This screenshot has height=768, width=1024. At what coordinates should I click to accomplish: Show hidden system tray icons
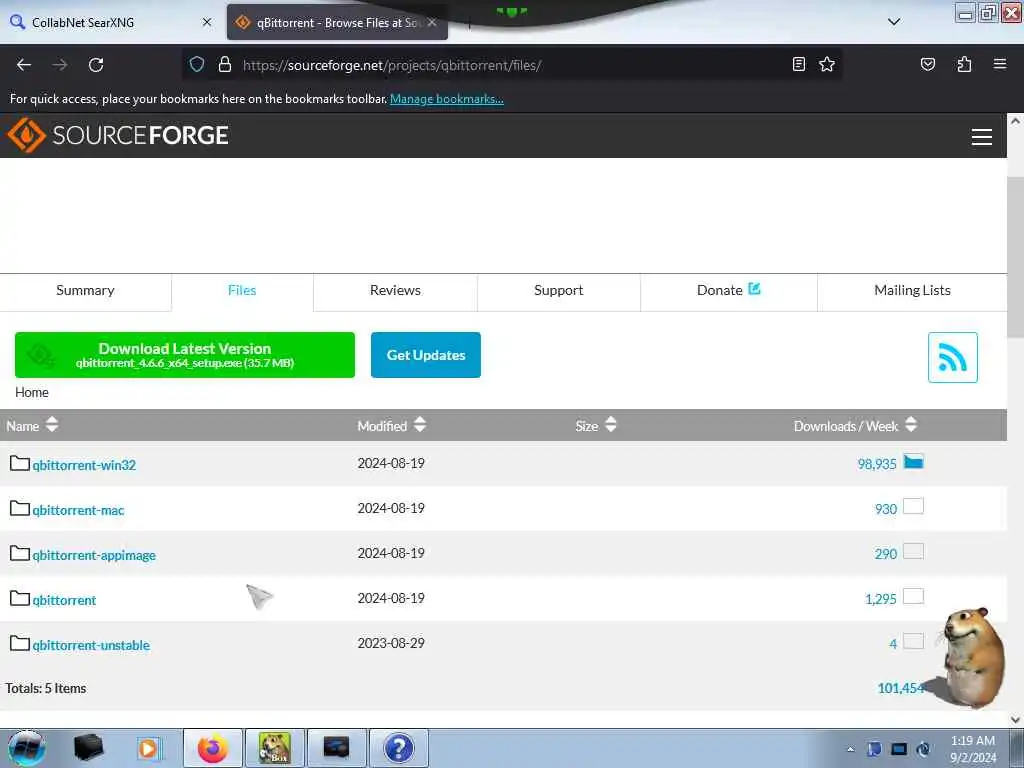pyautogui.click(x=850, y=749)
